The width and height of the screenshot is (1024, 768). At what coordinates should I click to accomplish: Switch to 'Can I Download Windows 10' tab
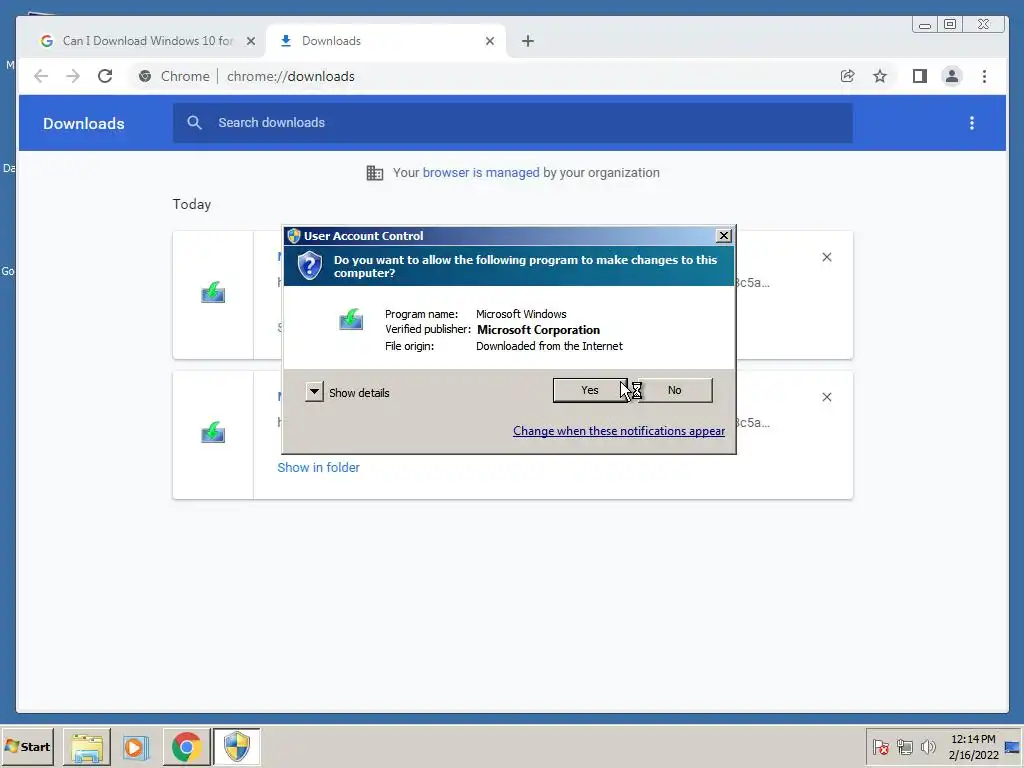click(x=148, y=40)
